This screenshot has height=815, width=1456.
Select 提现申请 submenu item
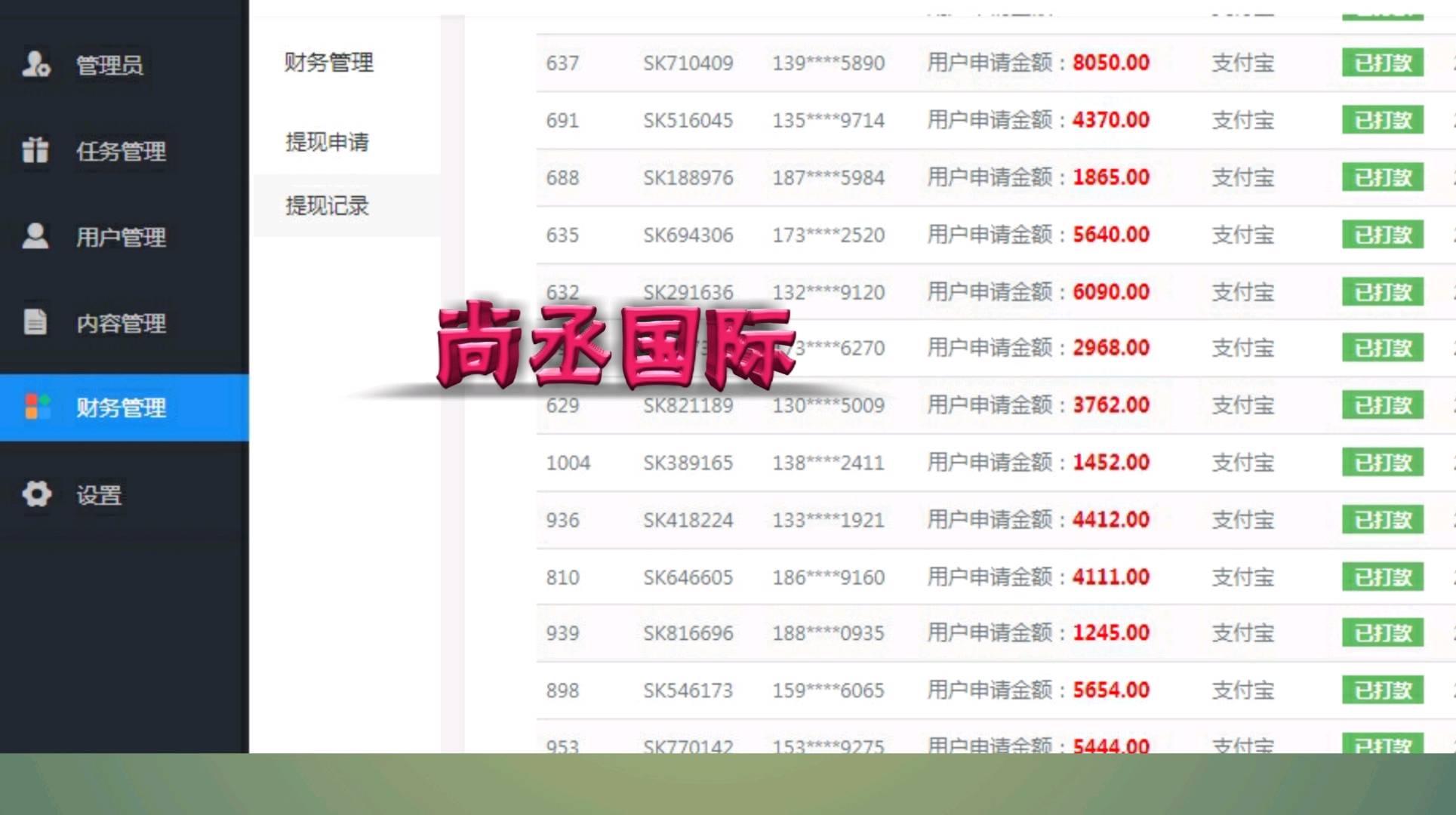pos(327,142)
